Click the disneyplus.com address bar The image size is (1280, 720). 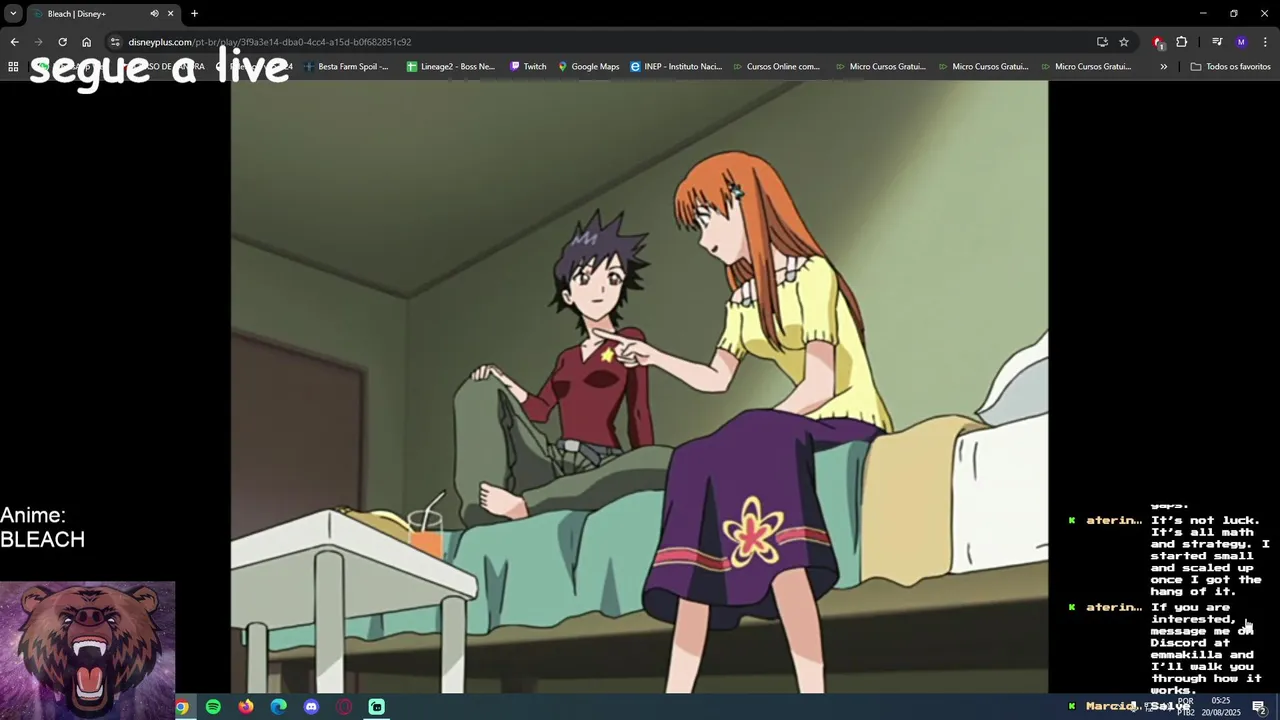(x=600, y=42)
